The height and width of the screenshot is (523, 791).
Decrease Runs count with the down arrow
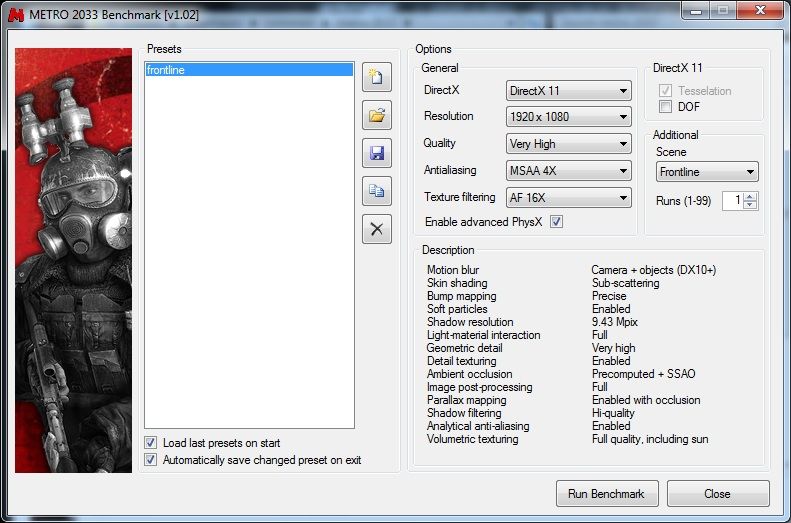click(x=750, y=205)
